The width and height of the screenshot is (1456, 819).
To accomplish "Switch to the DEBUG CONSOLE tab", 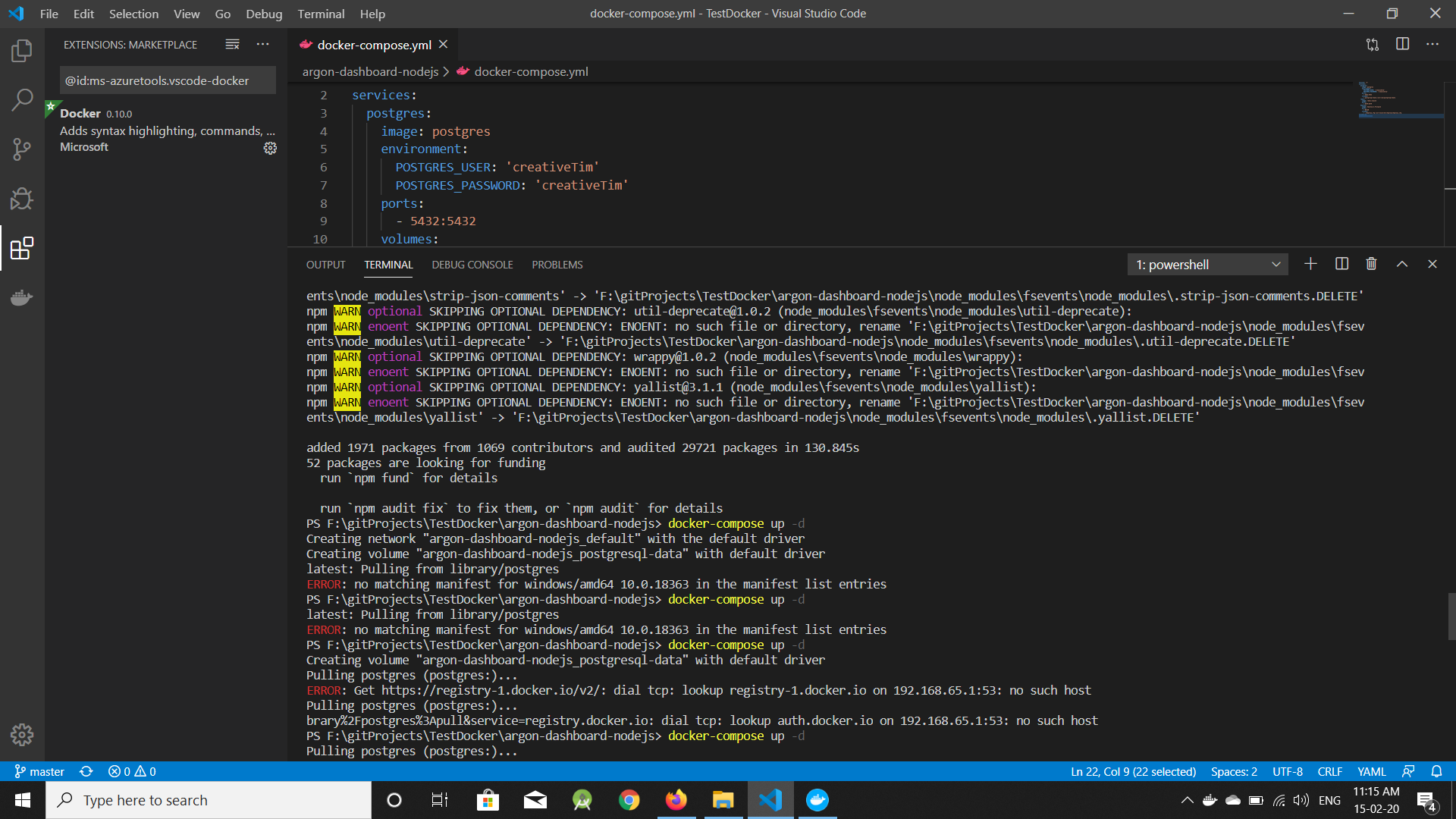I will tap(472, 265).
